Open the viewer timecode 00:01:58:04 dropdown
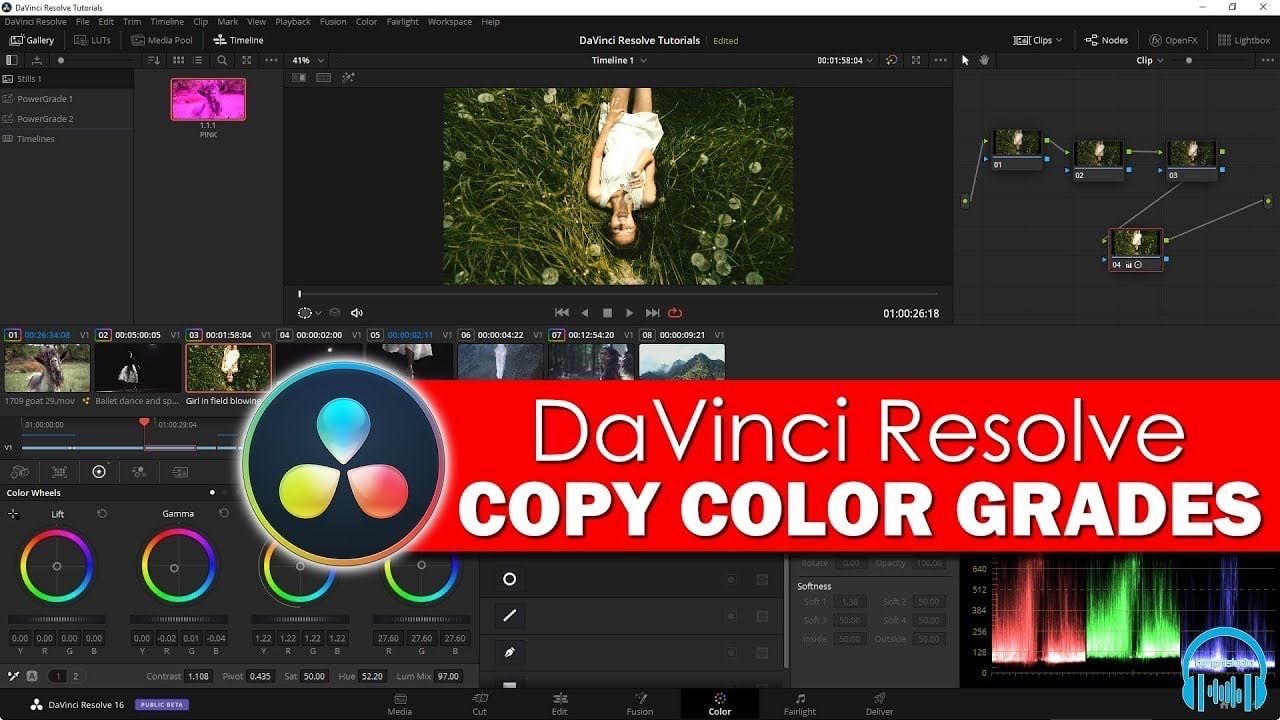1280x720 pixels. pos(845,60)
